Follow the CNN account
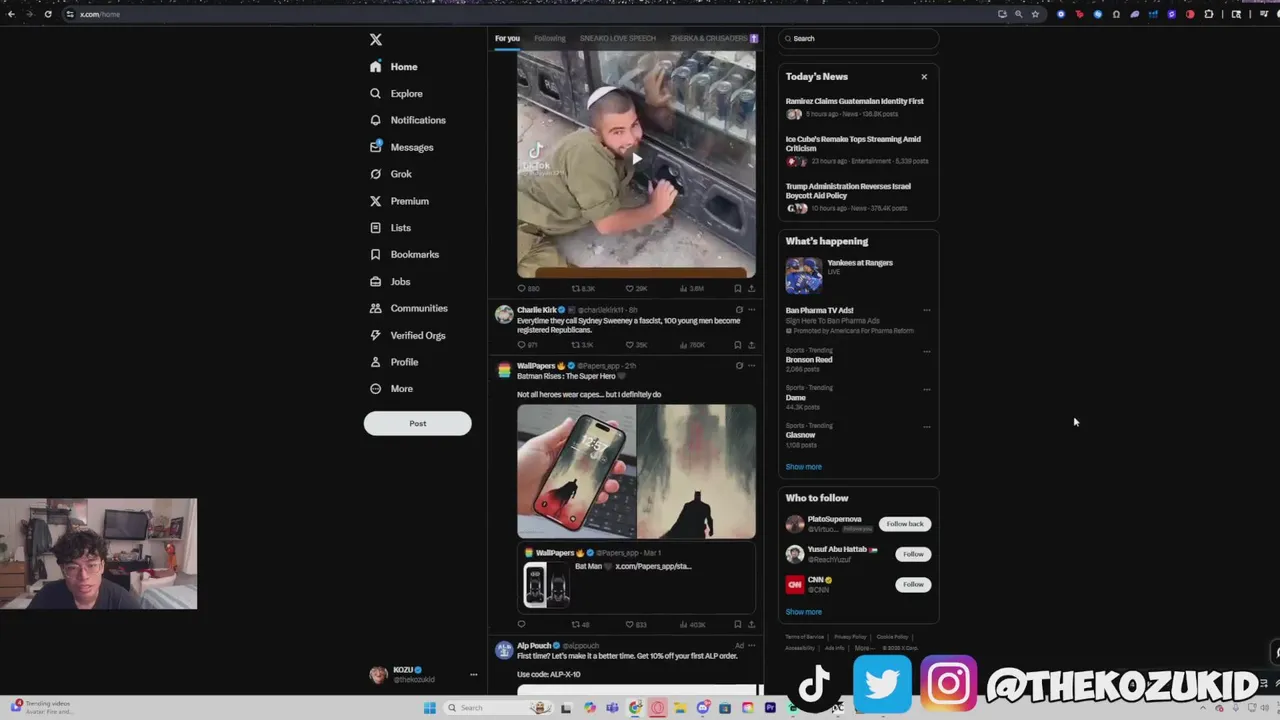1280x720 pixels. point(913,584)
